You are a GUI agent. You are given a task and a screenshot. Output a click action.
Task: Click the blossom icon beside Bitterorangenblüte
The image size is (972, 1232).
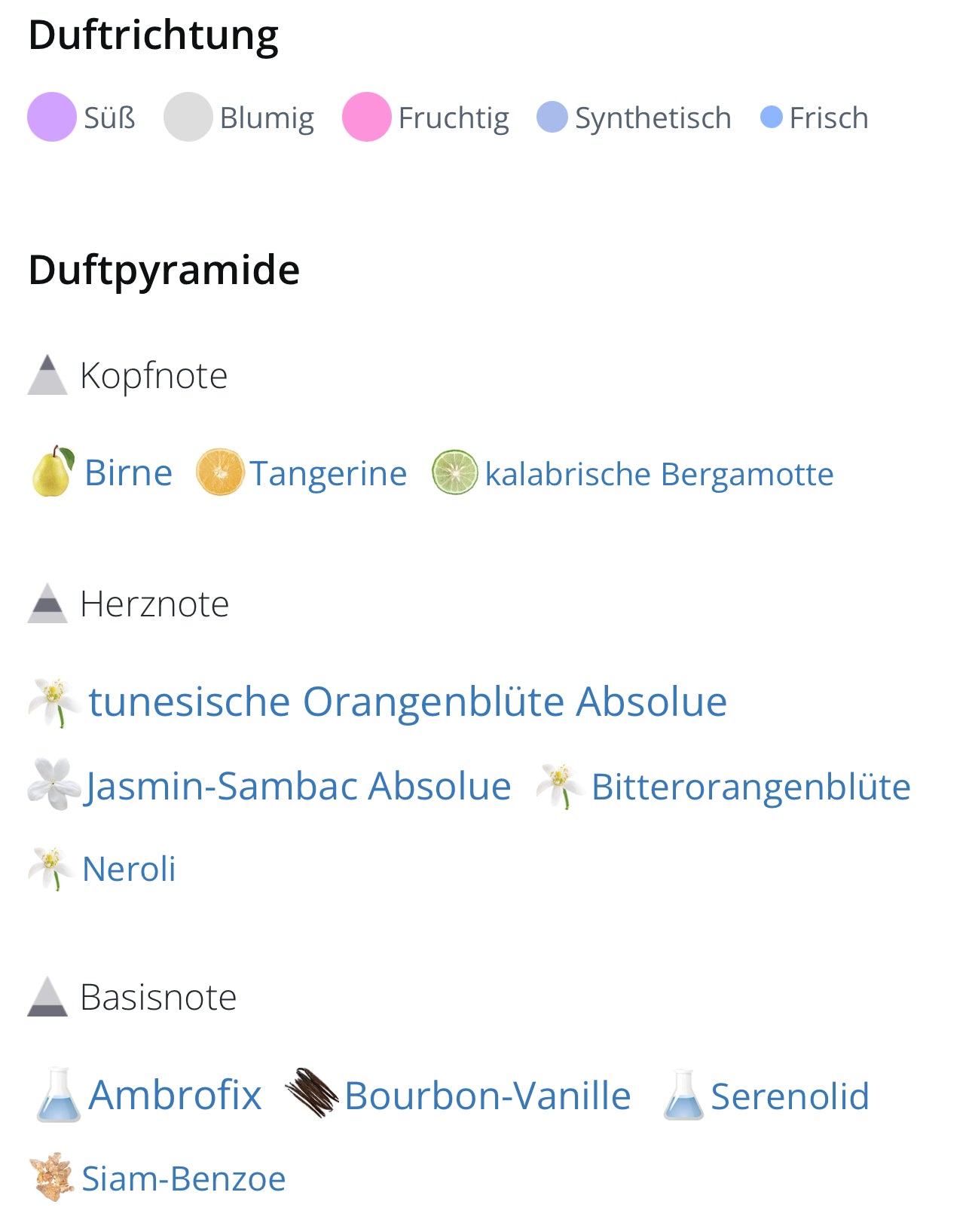tap(559, 785)
